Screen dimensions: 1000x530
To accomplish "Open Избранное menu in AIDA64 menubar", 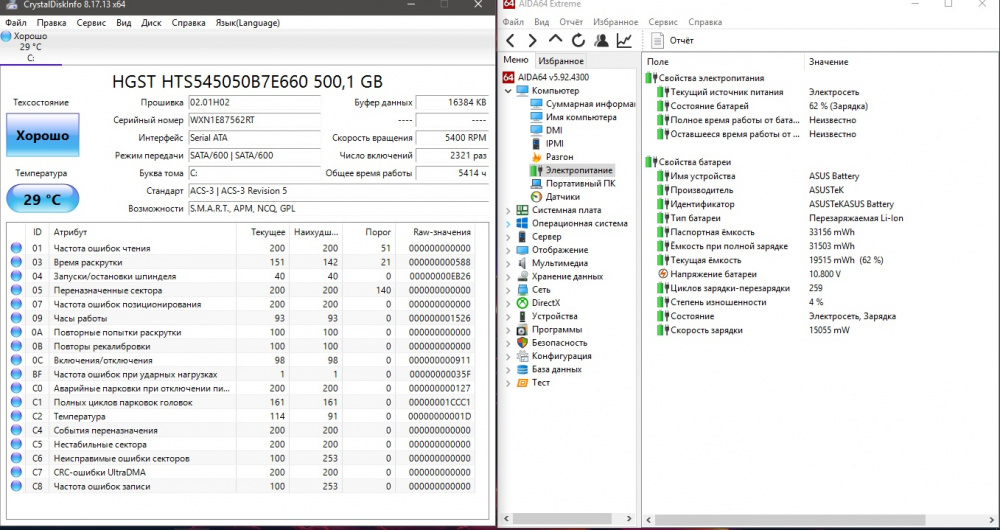I will tap(615, 22).
